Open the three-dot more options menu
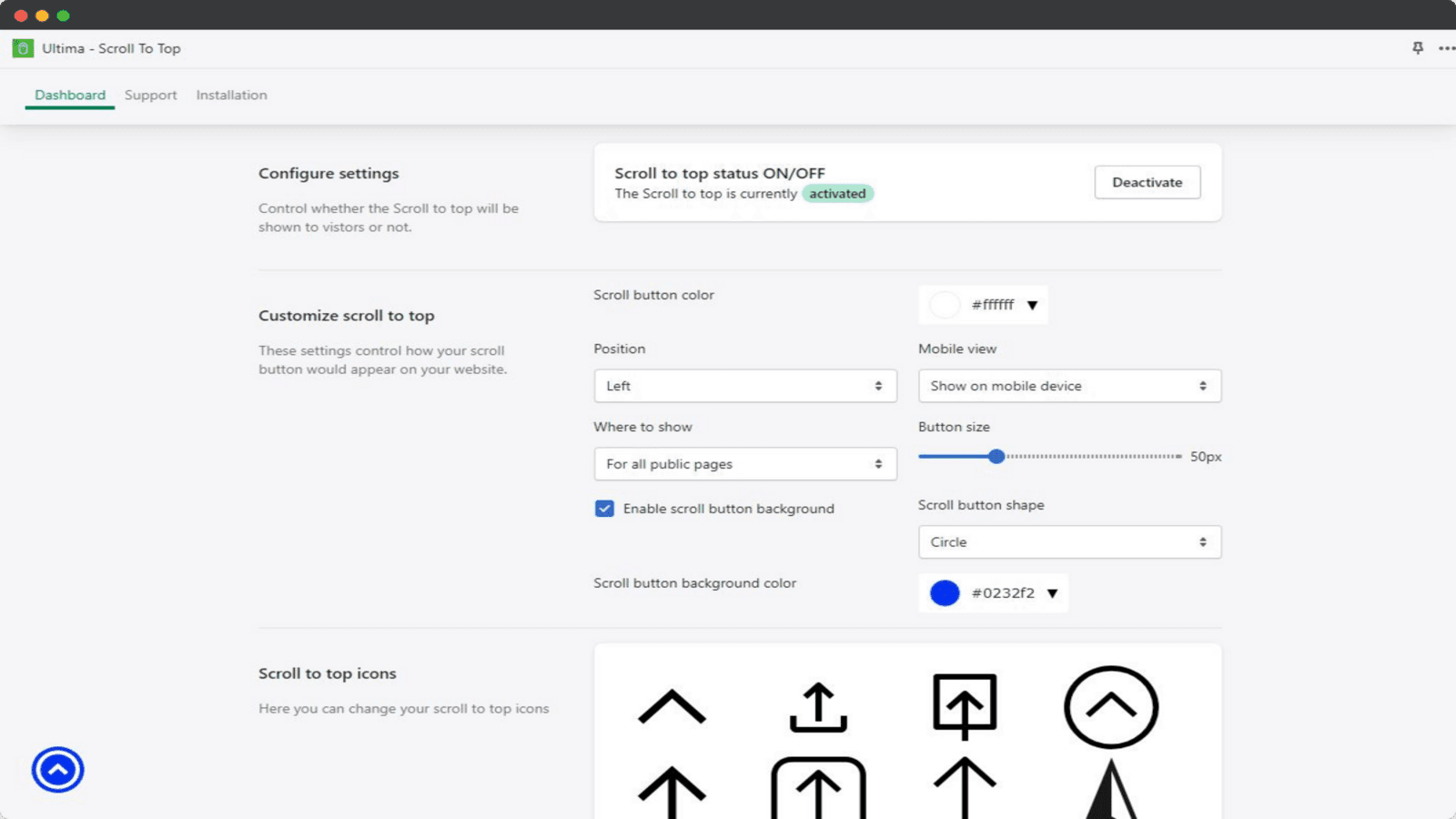Screen dimensions: 1456x819 coord(1446,48)
